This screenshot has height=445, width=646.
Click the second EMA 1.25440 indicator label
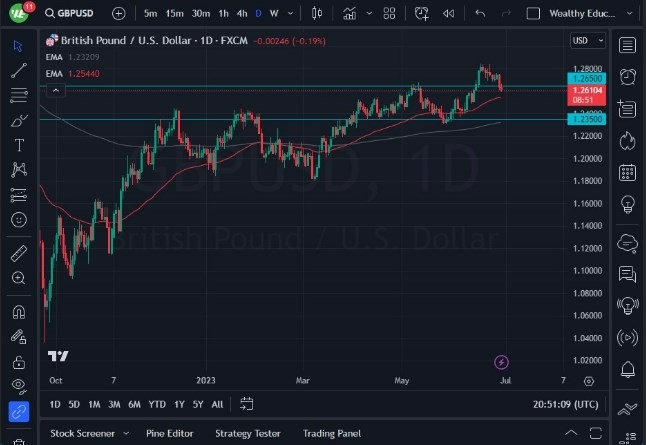[73, 74]
